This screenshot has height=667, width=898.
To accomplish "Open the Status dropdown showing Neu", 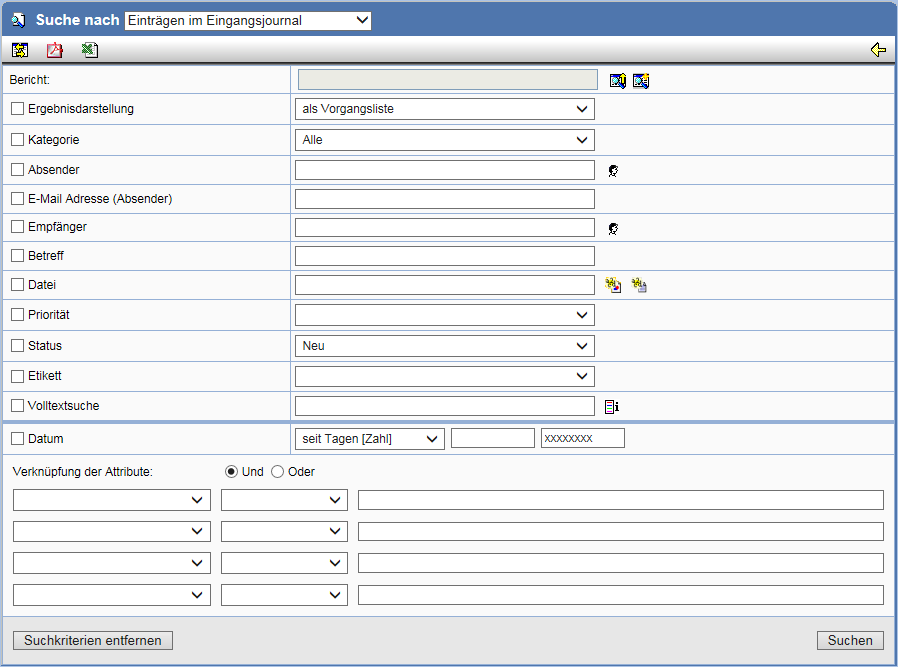I will 444,346.
